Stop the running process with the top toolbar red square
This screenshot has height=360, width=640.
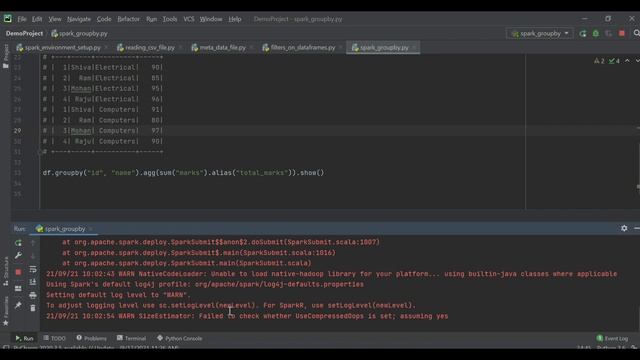tap(622, 33)
